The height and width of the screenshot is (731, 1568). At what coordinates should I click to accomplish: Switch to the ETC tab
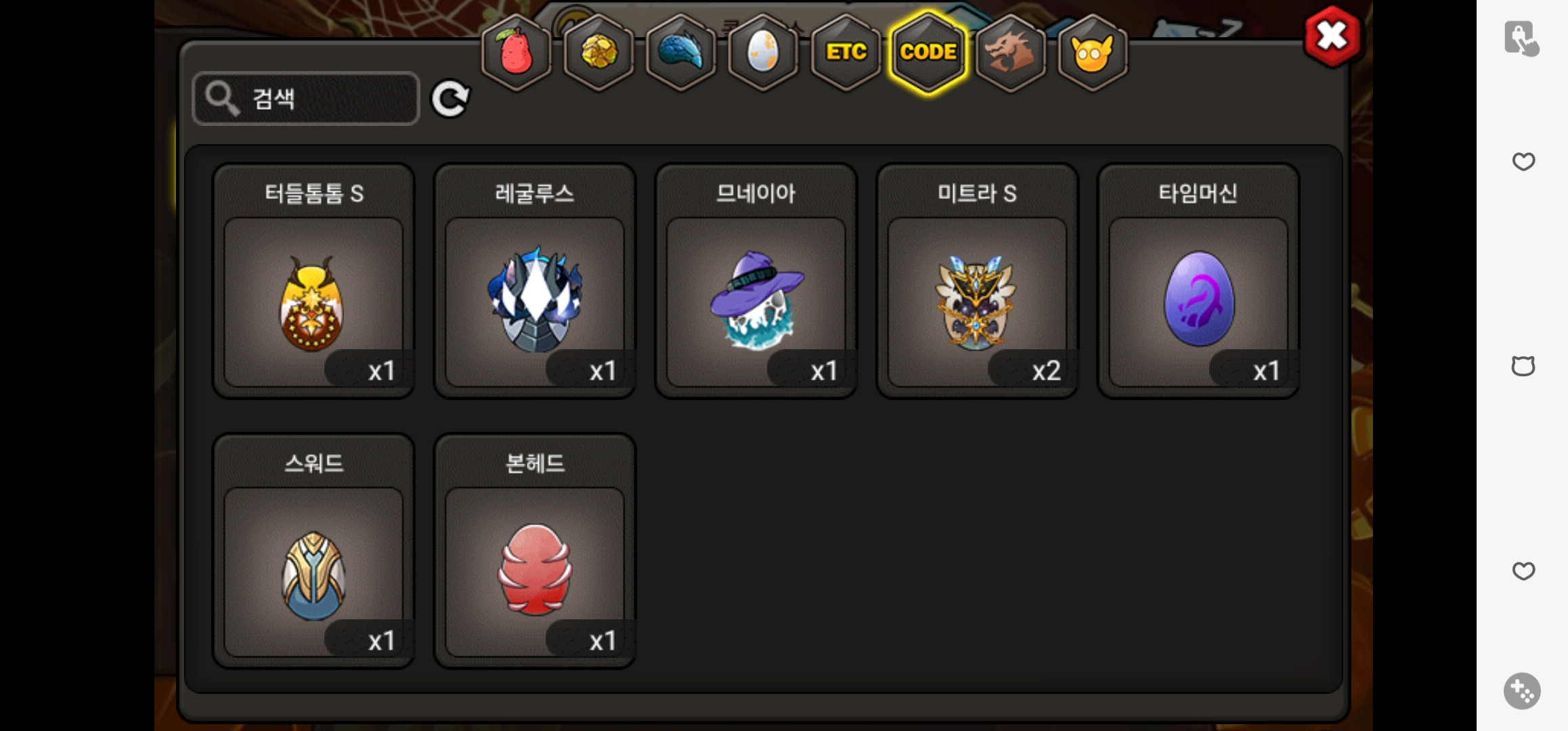[846, 52]
